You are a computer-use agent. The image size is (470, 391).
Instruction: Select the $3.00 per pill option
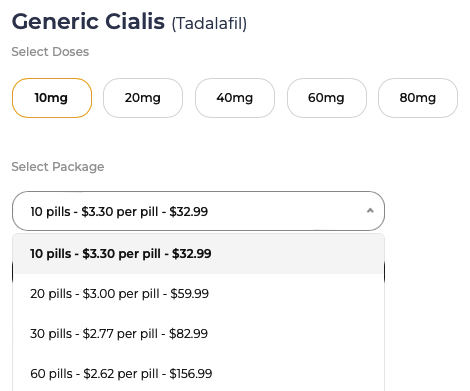[198, 294]
